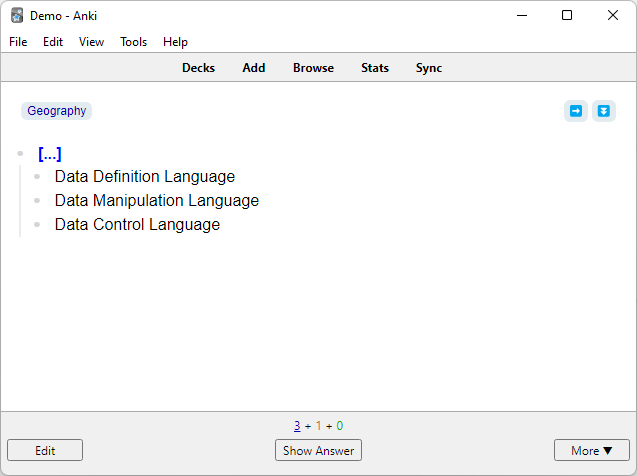Click the Data Definition Language list item
637x476 pixels.
(x=145, y=177)
